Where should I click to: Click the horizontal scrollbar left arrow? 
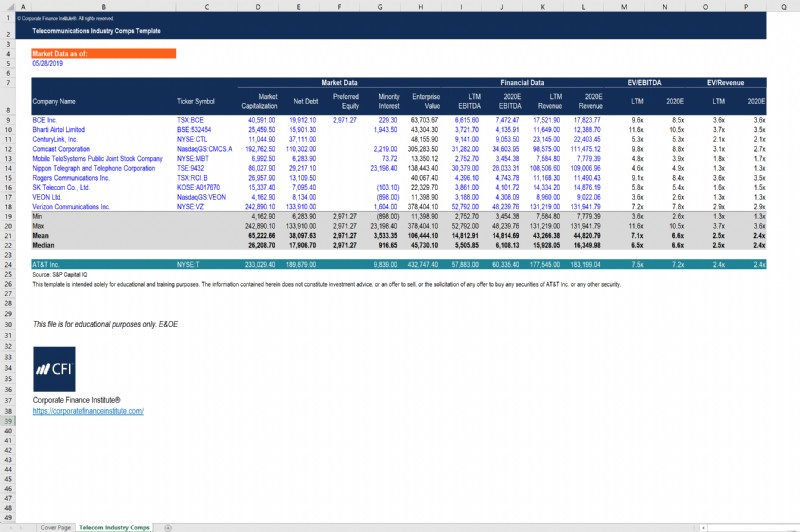click(704, 528)
